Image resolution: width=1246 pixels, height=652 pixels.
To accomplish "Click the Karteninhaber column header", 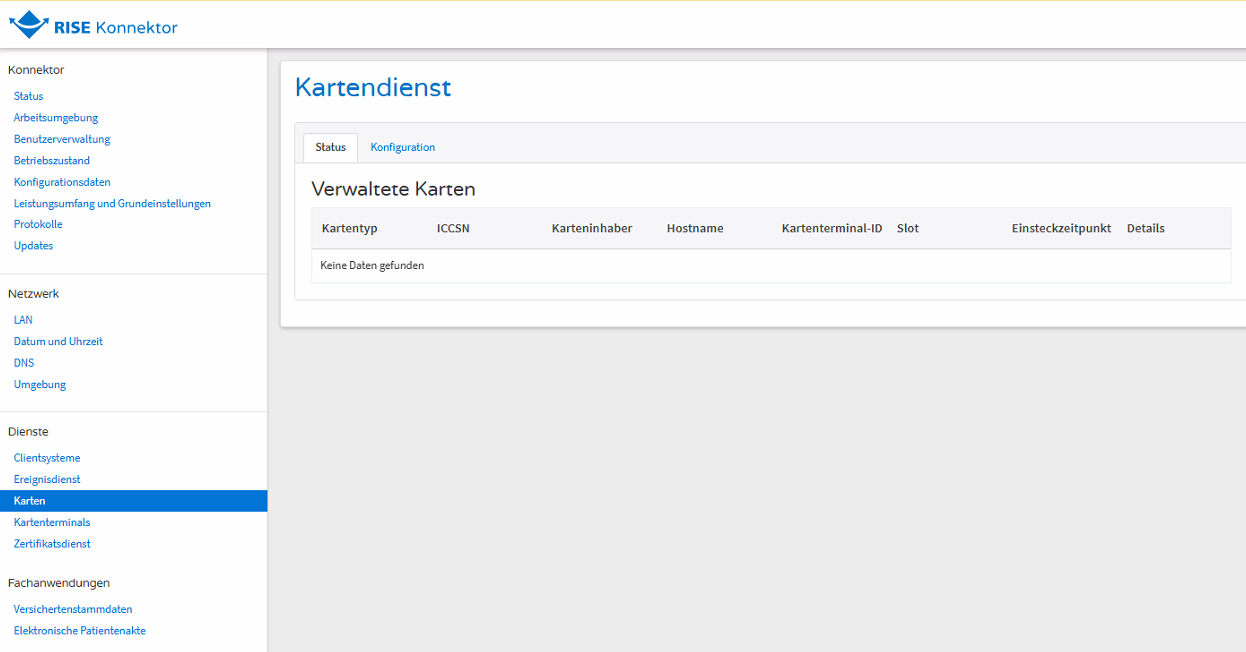I will (592, 228).
